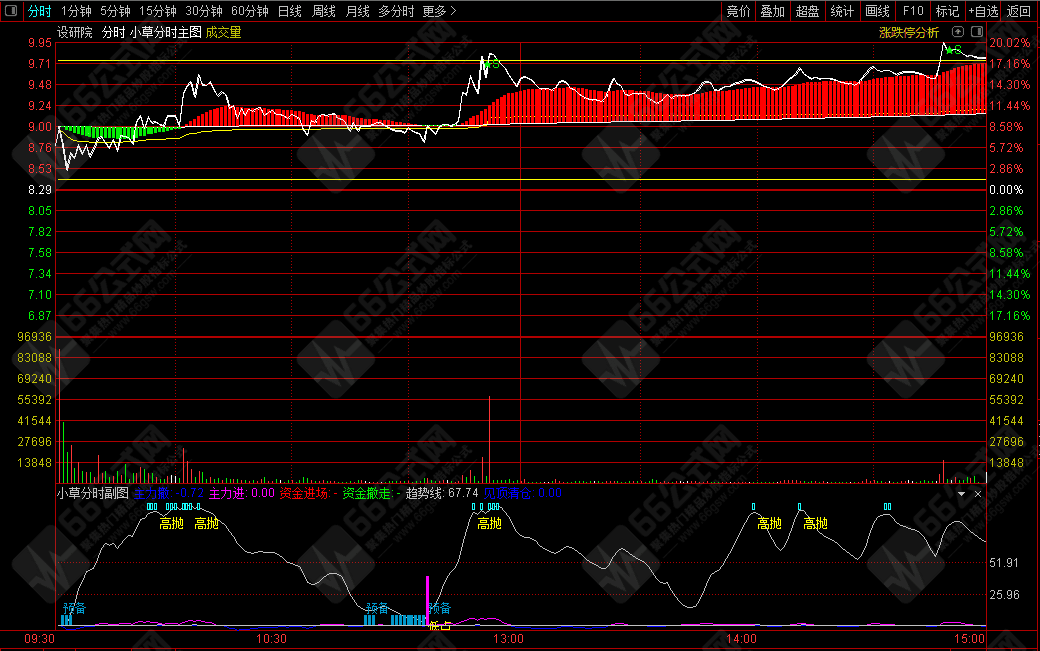1040x651 pixels.
Task: Toggle 超盘 view
Action: coord(807,11)
